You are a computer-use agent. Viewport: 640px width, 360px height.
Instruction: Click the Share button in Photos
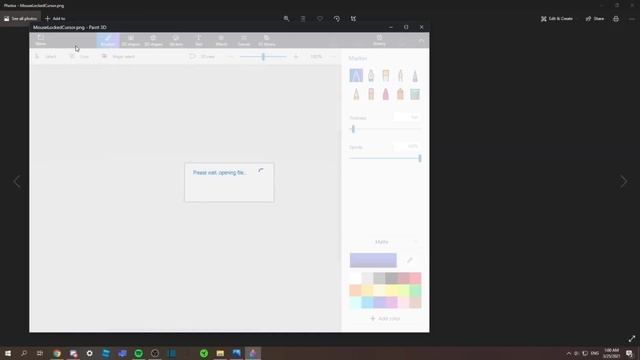pos(595,19)
